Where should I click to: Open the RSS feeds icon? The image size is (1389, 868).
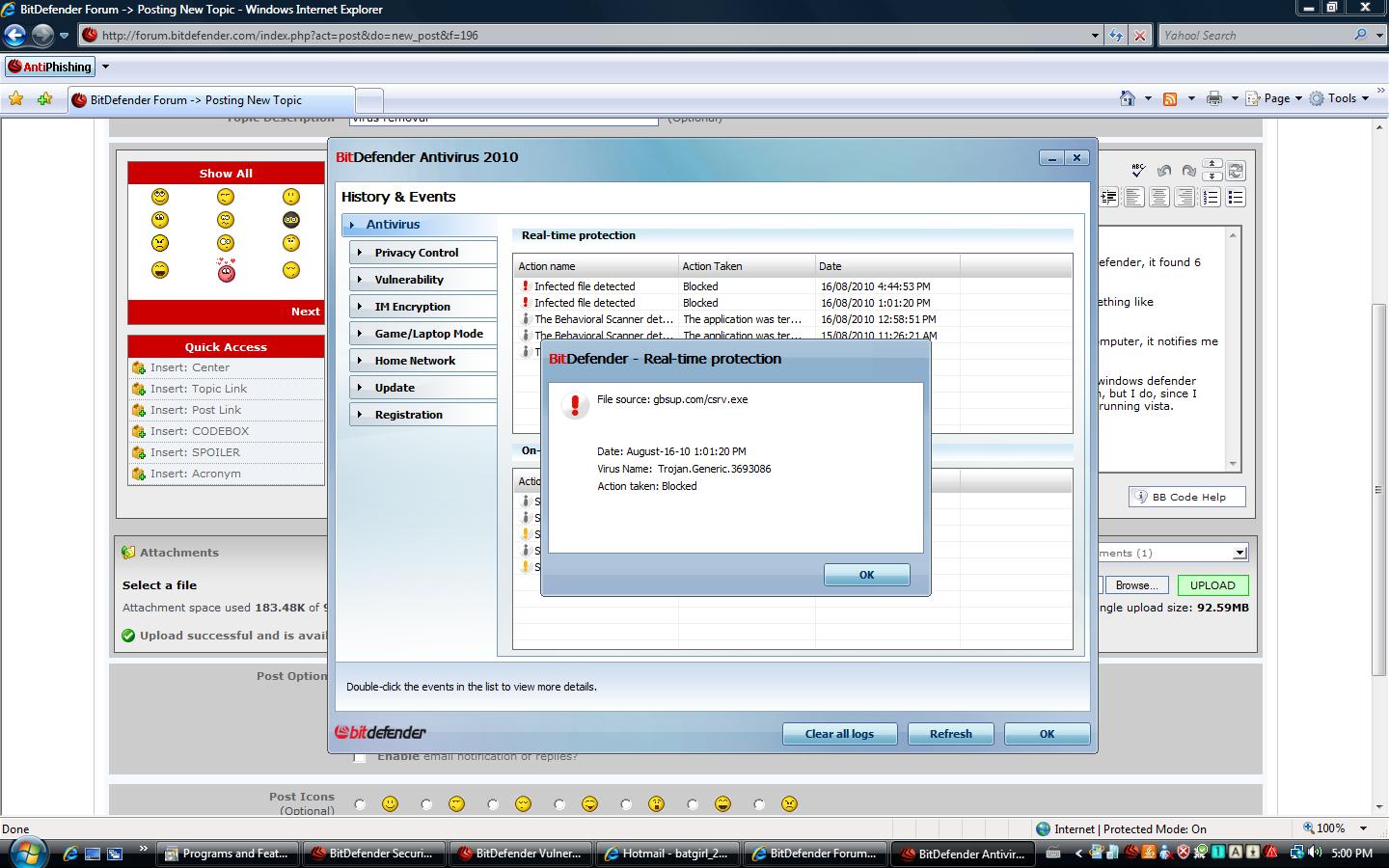1170,98
